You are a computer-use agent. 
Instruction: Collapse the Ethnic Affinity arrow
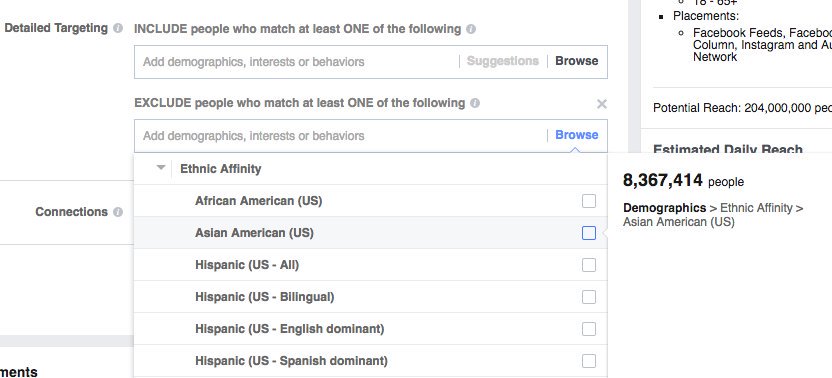(161, 168)
